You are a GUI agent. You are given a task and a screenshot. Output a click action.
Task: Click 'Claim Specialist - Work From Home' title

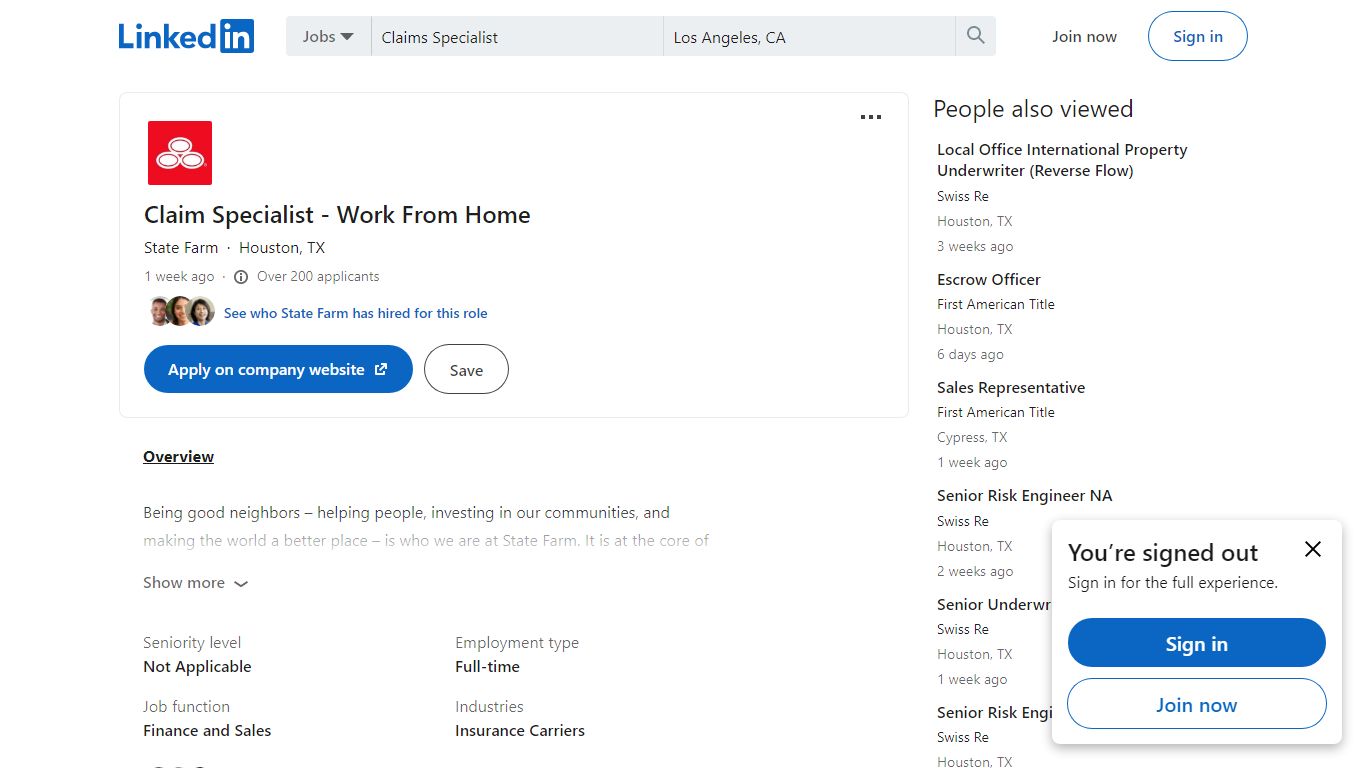click(337, 215)
